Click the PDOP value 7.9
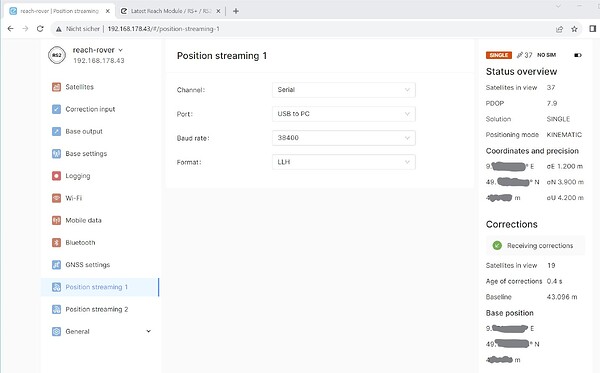 (552, 103)
